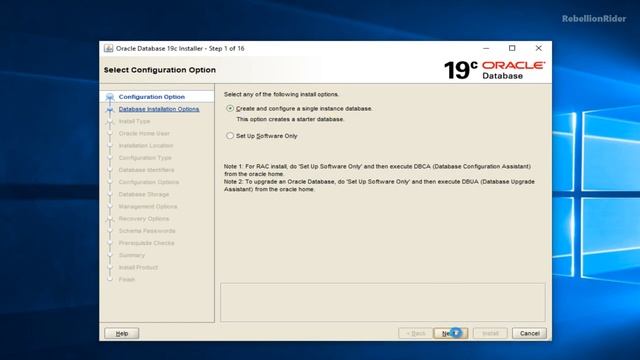Click the Schema Passwords step
Image resolution: width=640 pixels, height=360 pixels.
click(x=147, y=231)
